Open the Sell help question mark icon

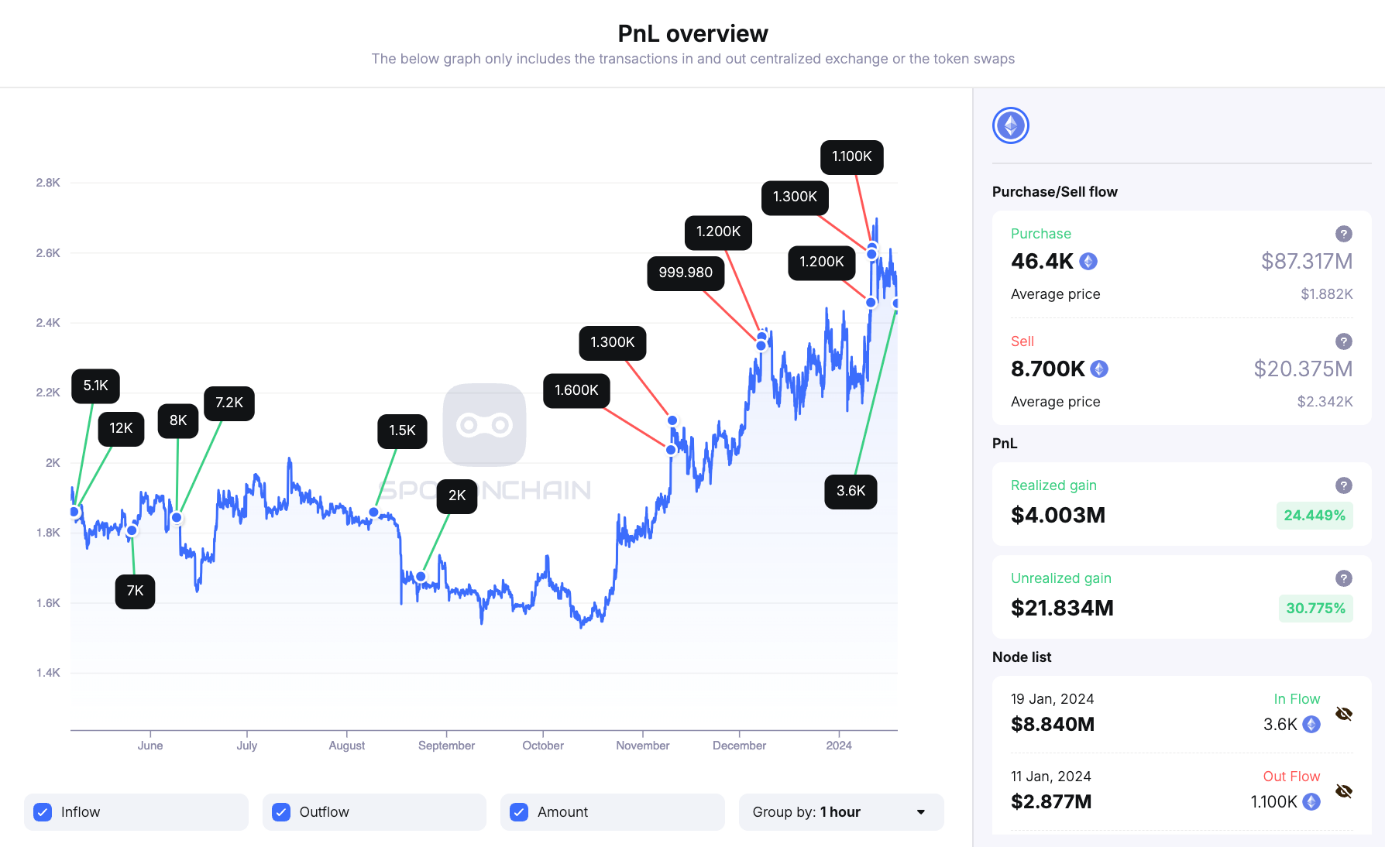(x=1344, y=341)
